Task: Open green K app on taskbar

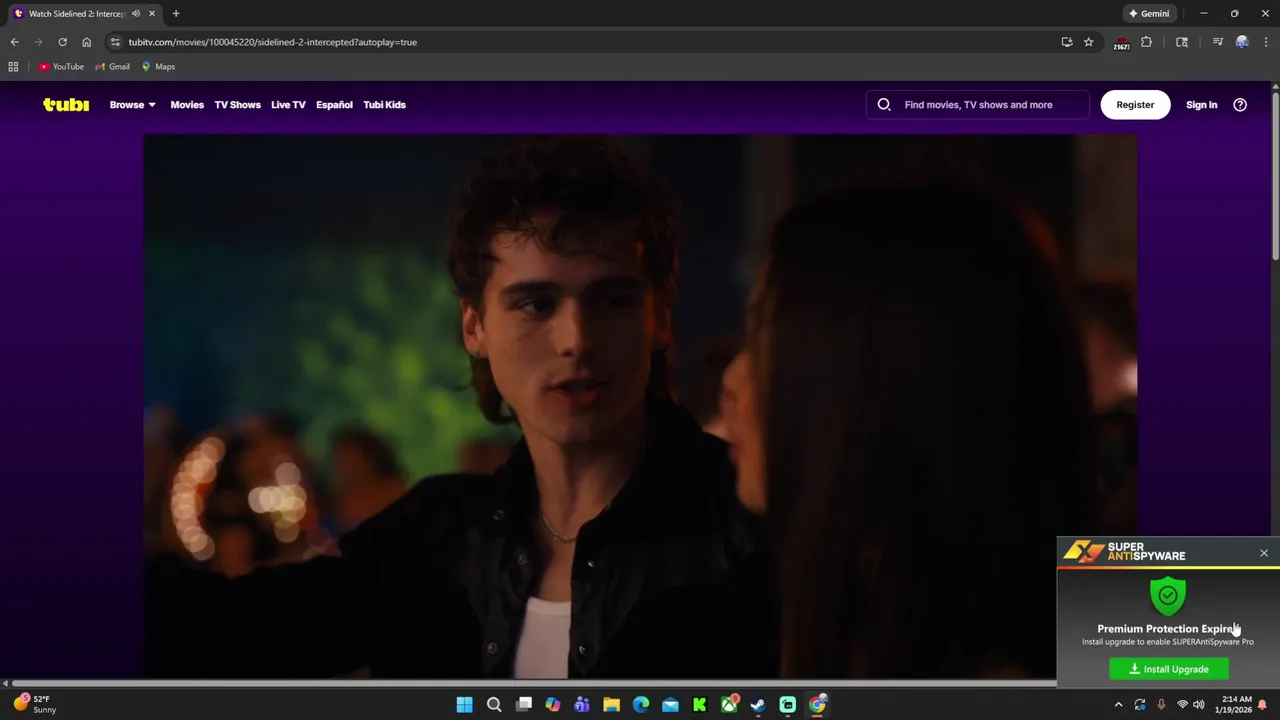Action: point(700,705)
